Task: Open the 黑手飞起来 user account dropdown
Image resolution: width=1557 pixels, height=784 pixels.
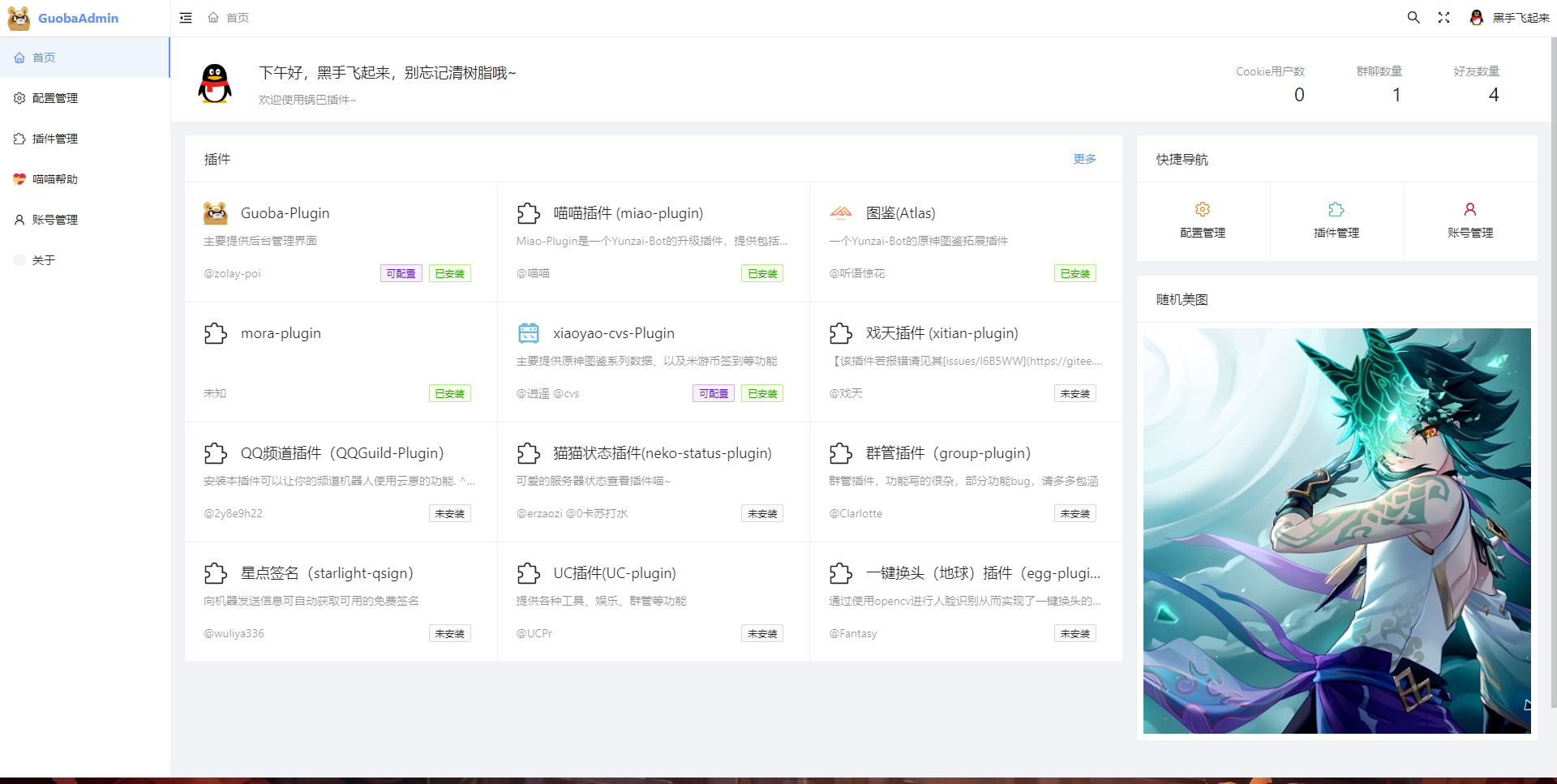Action: click(1510, 18)
